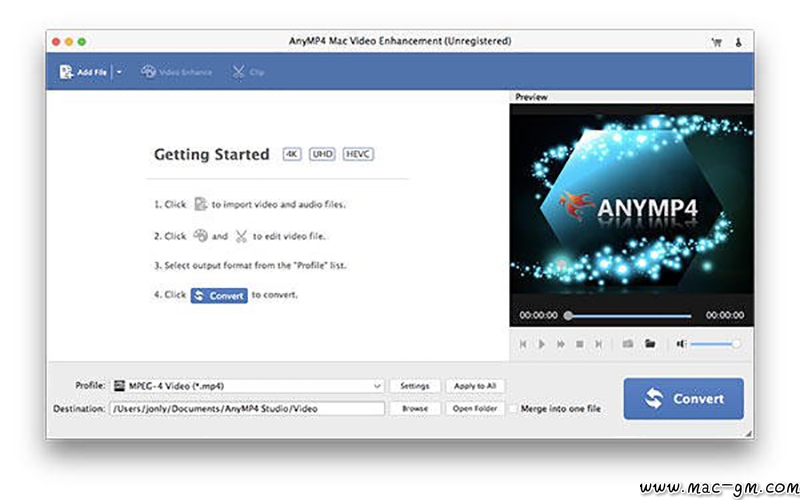Click the register key icon in title bar
Screen dimensions: 800x500
(x=738, y=42)
